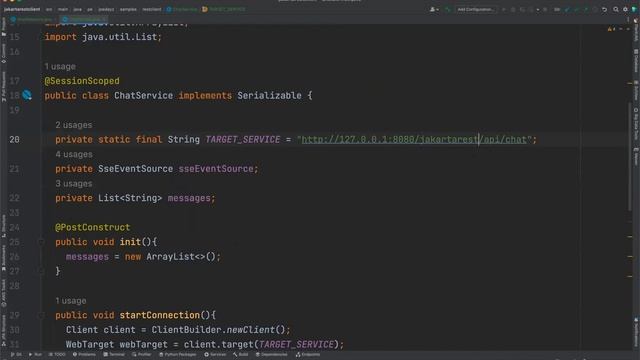Open the Git tool window
The height and width of the screenshot is (360, 640).
coord(16,354)
